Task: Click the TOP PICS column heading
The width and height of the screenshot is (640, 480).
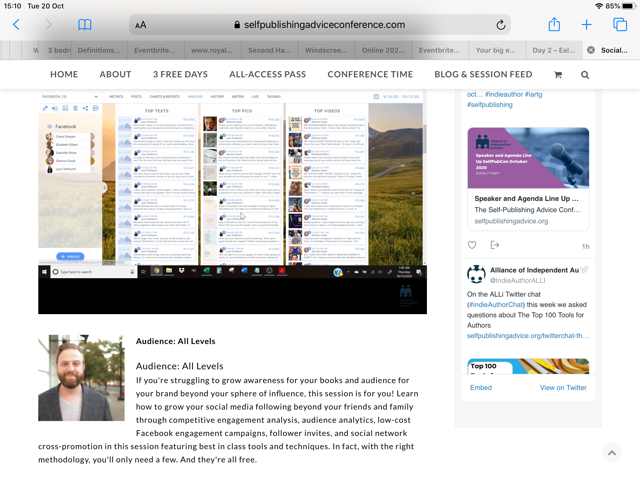Action: point(242,111)
